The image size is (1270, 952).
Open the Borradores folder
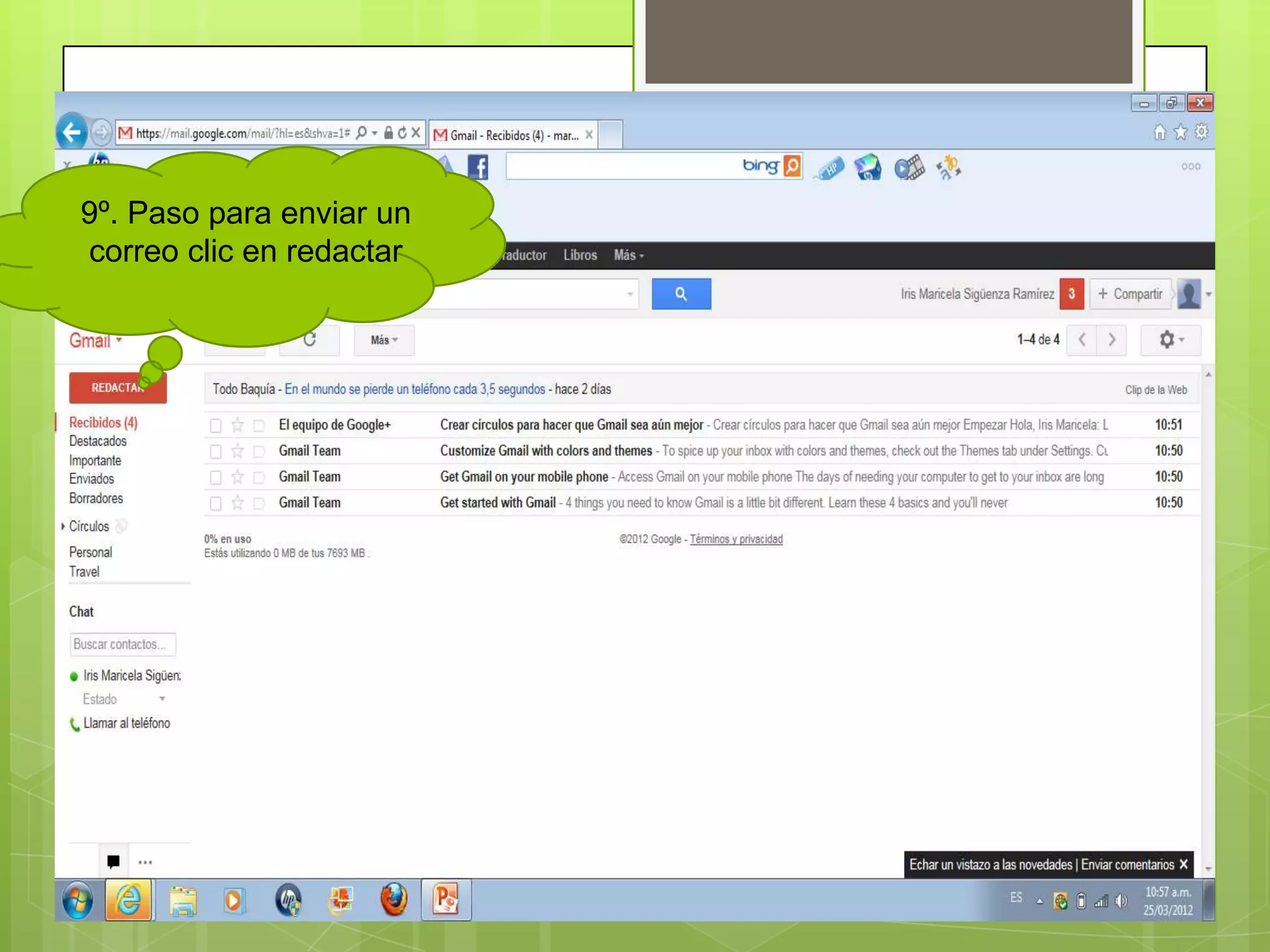[95, 498]
